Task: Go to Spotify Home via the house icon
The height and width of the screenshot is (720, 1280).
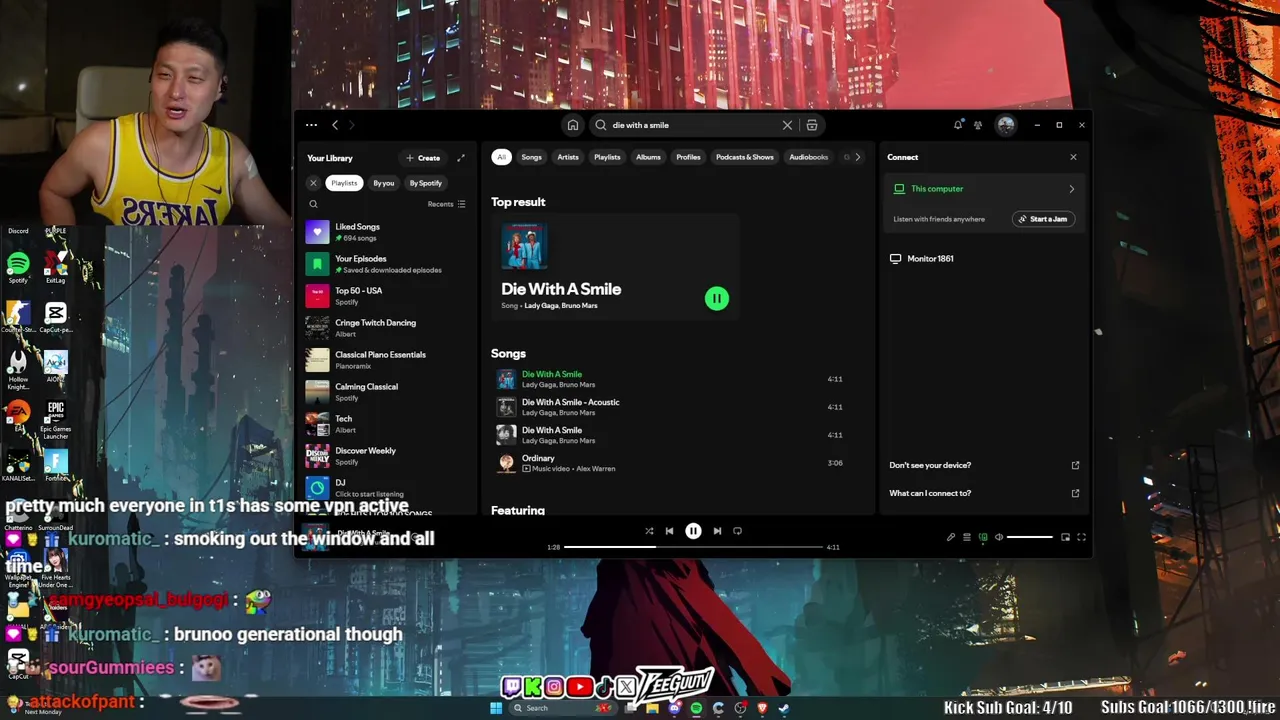Action: point(573,125)
